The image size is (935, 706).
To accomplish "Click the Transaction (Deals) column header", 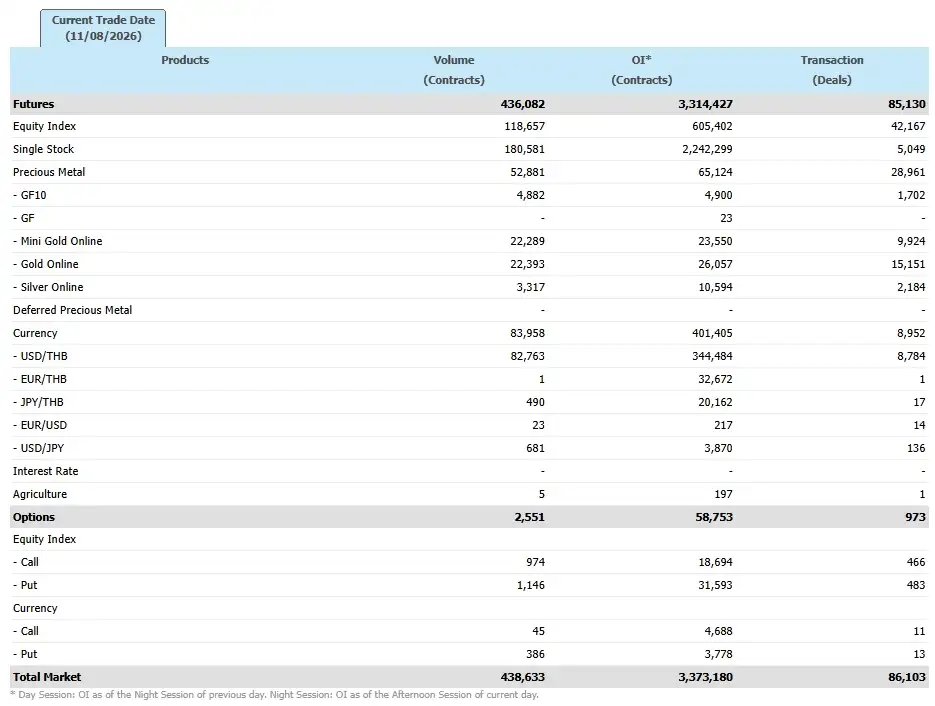I will (x=832, y=70).
